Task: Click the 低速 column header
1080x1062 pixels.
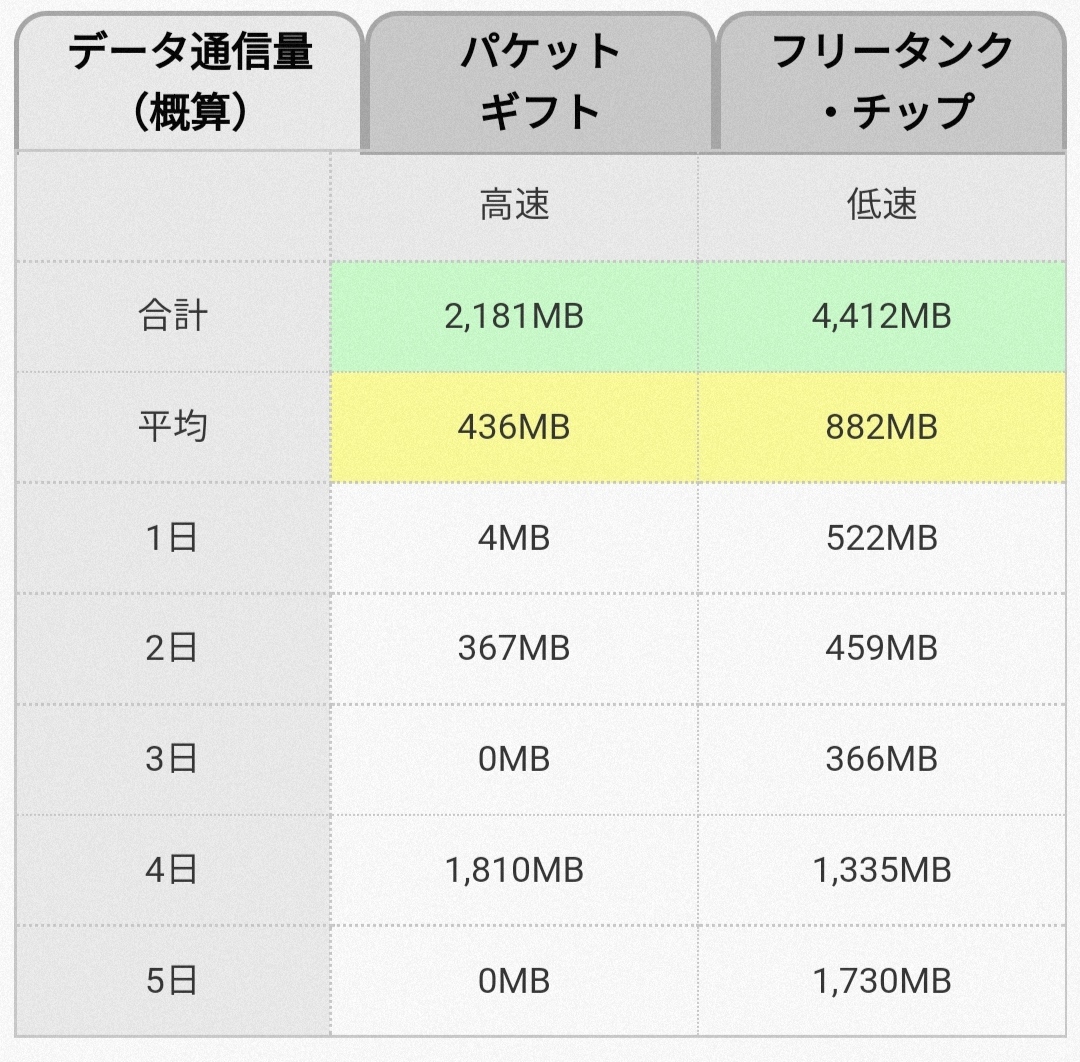Action: pyautogui.click(x=882, y=206)
